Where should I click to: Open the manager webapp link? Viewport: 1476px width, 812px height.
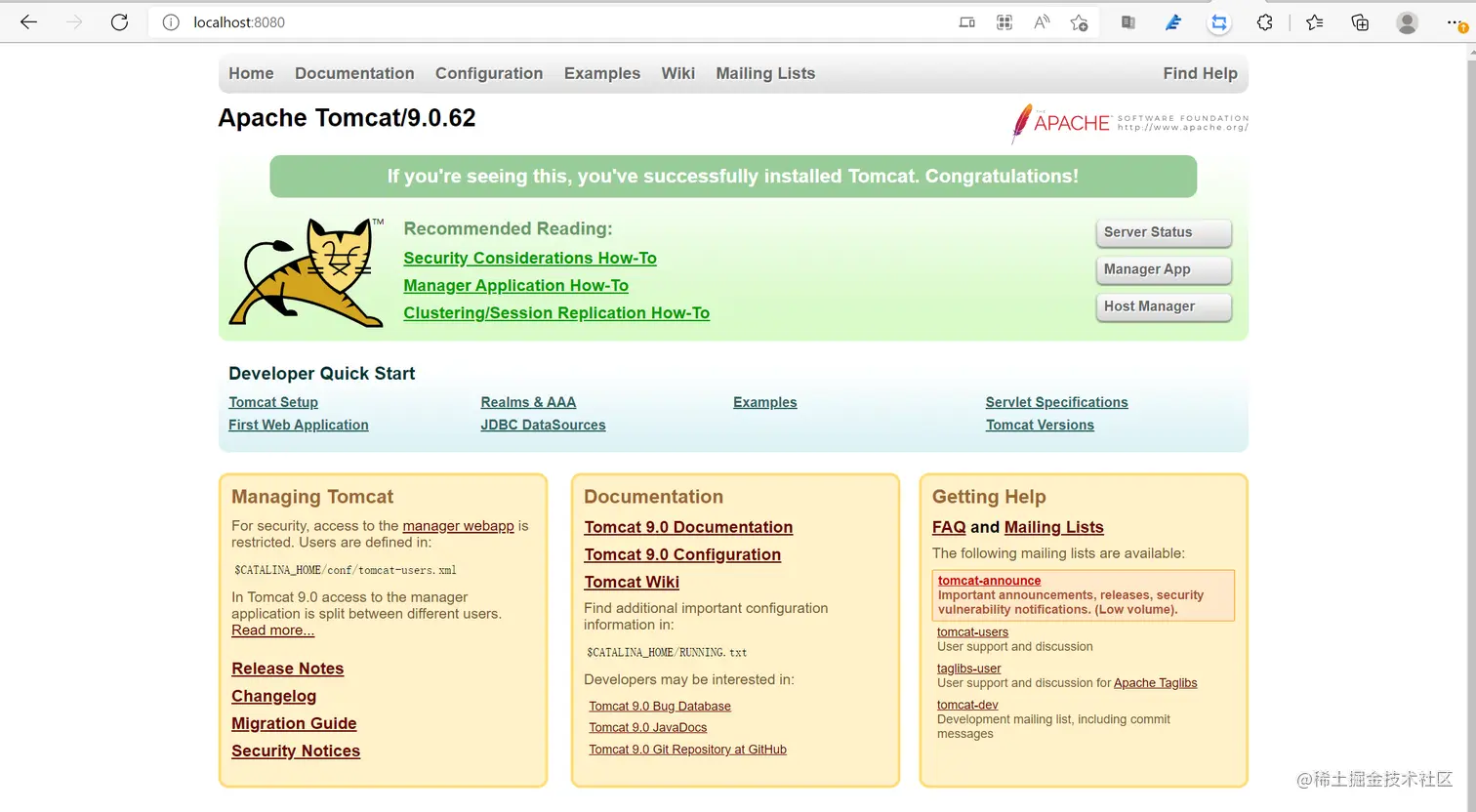click(x=458, y=525)
